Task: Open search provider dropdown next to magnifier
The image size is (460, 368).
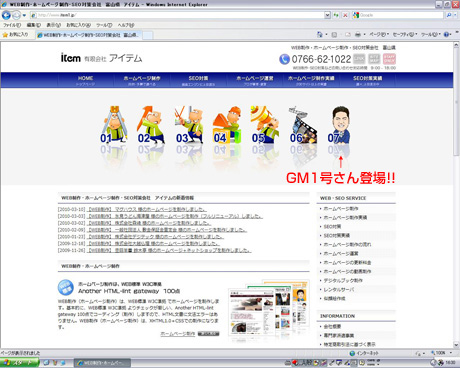Action: pyautogui.click(x=455, y=15)
